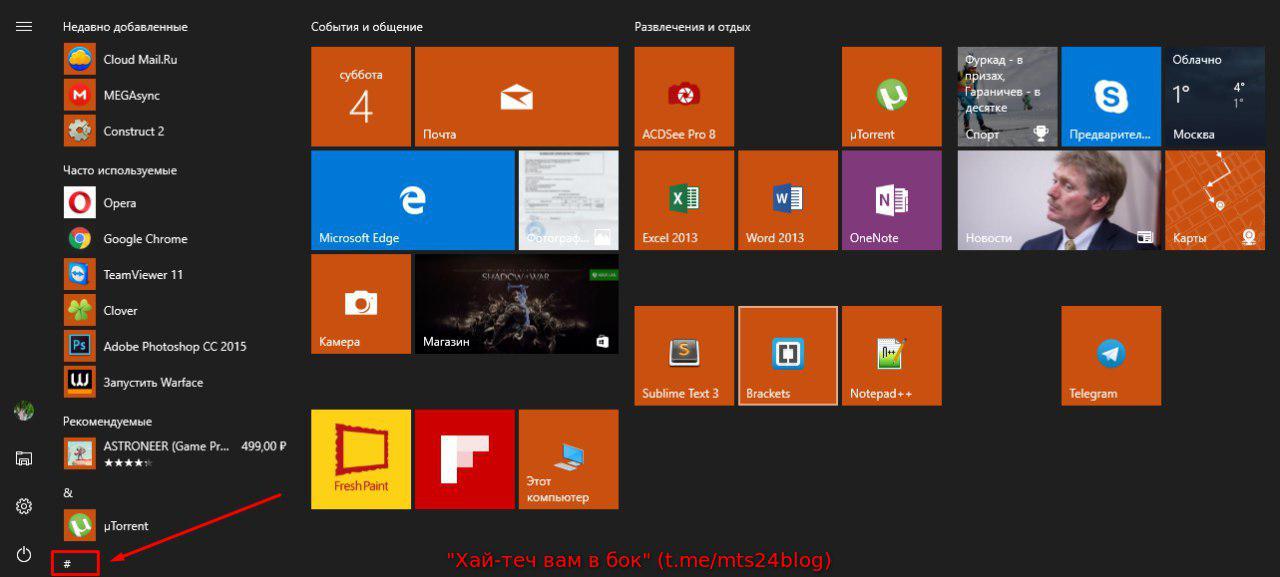Image resolution: width=1280 pixels, height=577 pixels.
Task: Open the user account avatar
Action: [24, 410]
